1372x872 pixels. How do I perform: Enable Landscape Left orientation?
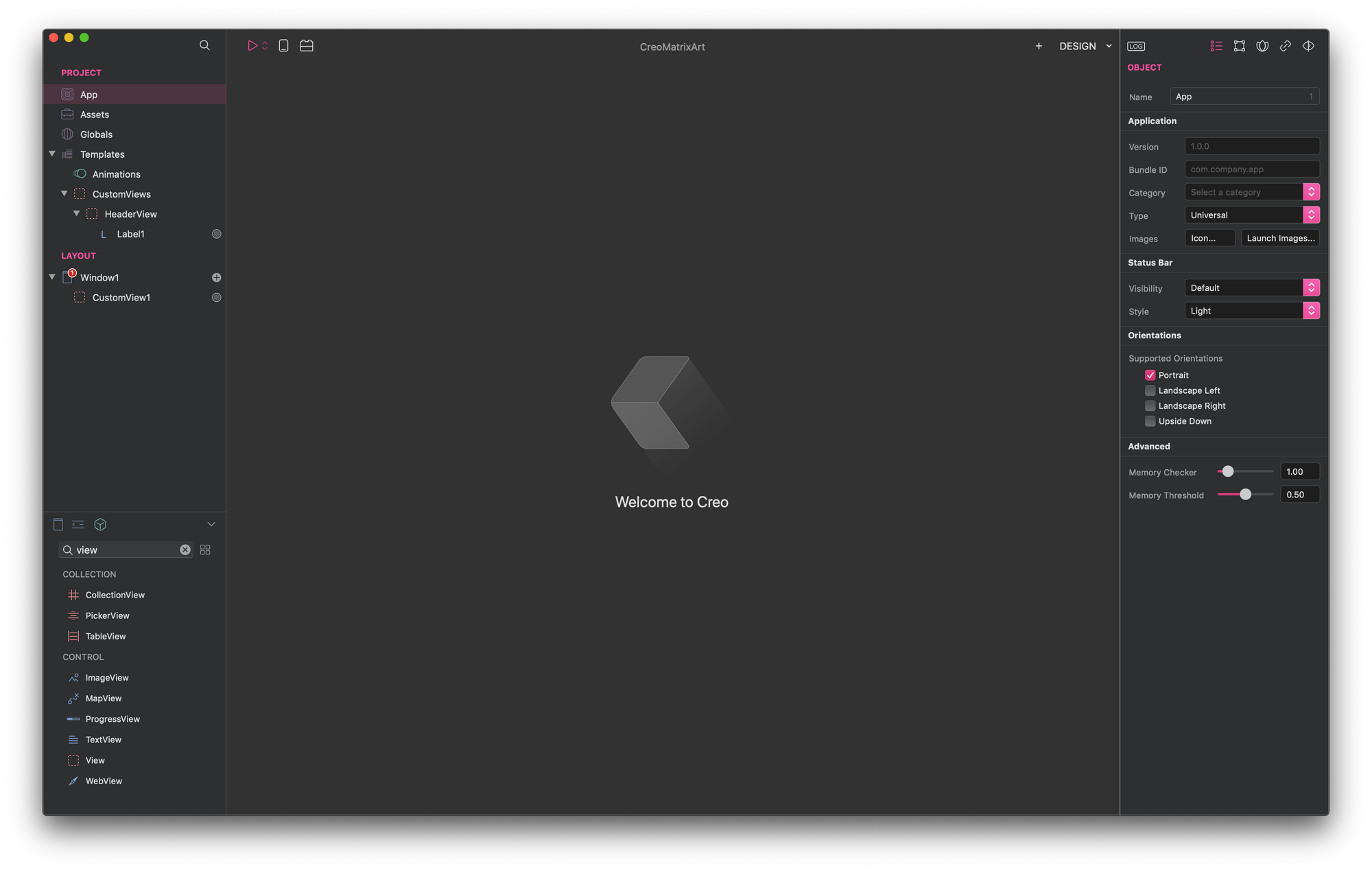click(x=1149, y=390)
